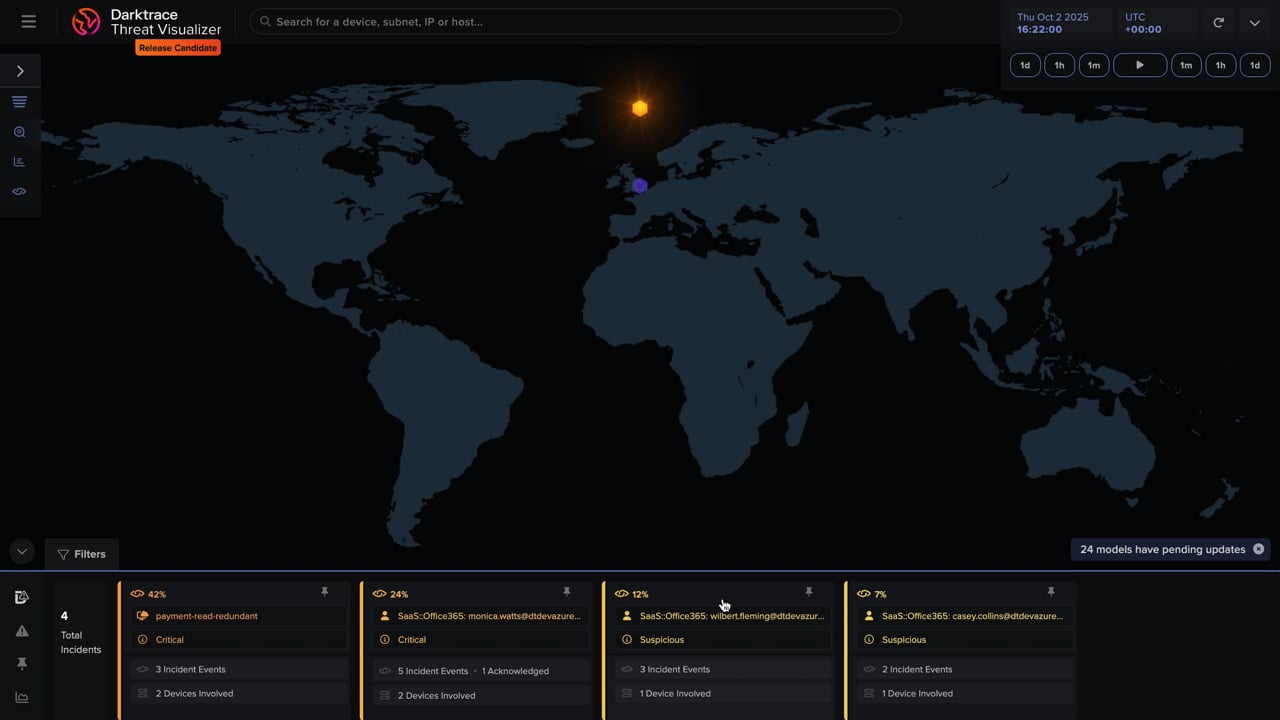
Task: Open the warning triangle alerts icon
Action: point(22,631)
